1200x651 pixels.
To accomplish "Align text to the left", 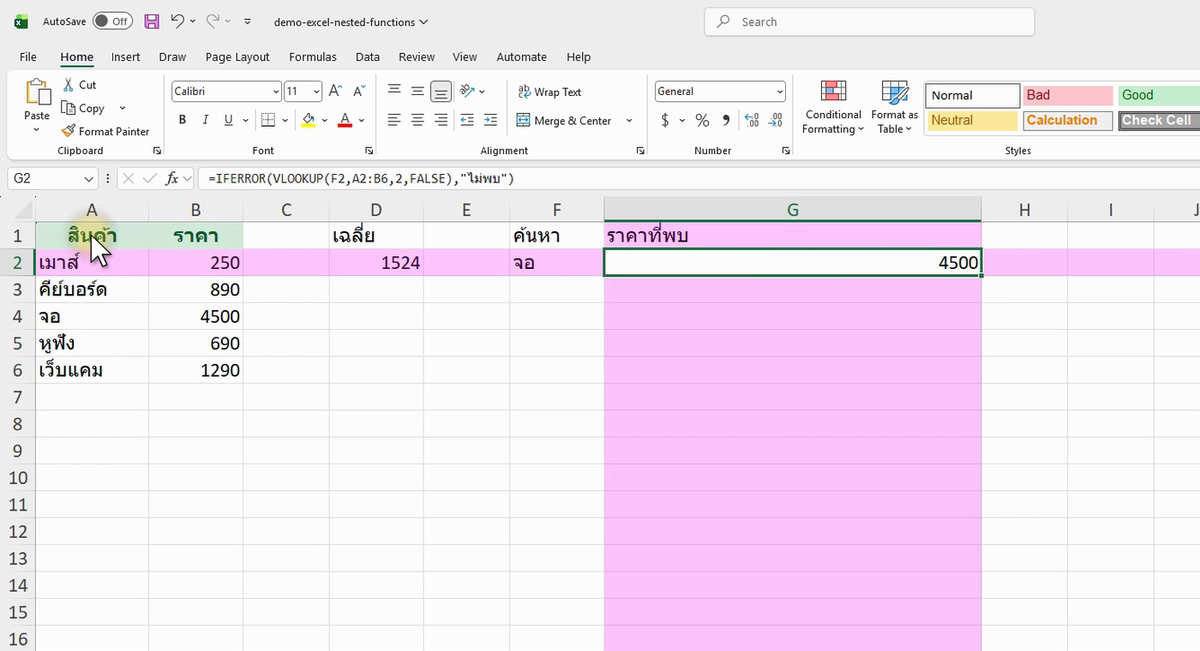I will pos(394,120).
